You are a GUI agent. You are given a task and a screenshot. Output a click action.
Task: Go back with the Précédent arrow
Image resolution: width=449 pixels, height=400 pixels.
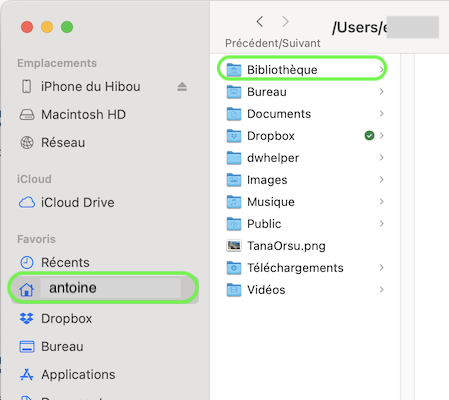[260, 22]
